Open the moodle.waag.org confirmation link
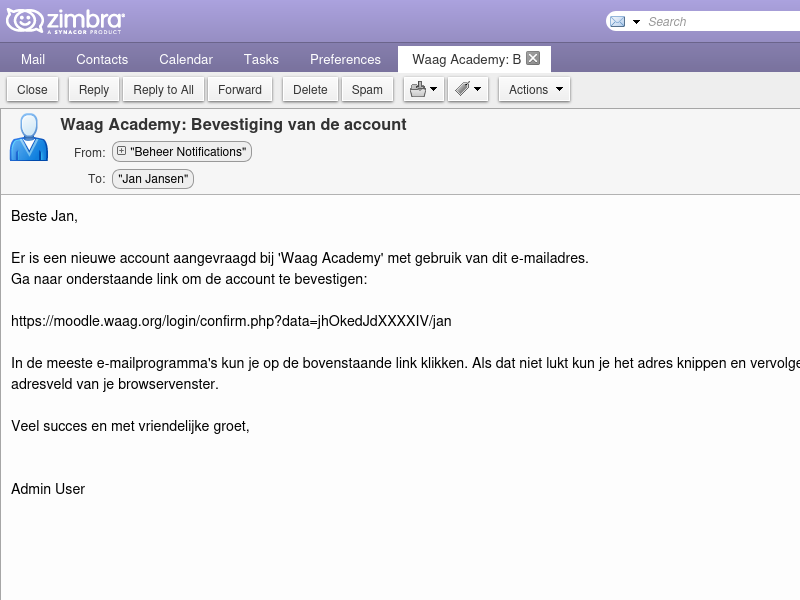Image resolution: width=800 pixels, height=600 pixels. [x=230, y=321]
